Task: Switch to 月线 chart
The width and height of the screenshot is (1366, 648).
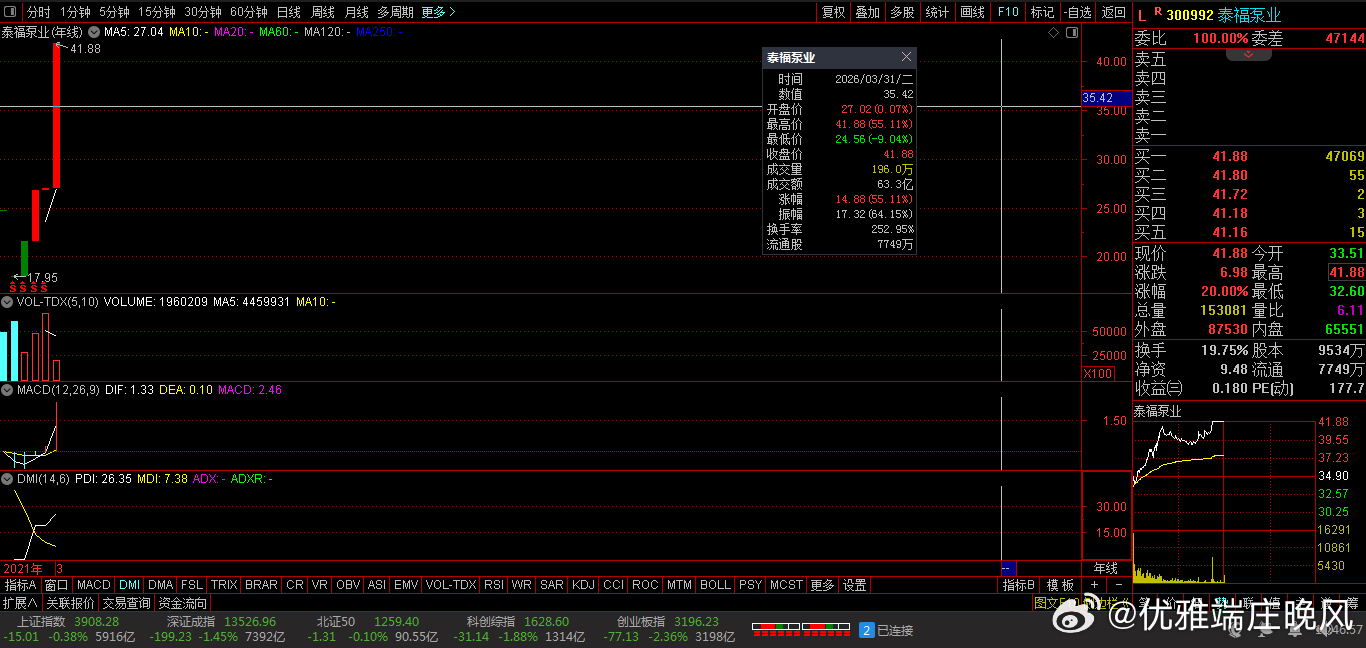Action: point(356,12)
